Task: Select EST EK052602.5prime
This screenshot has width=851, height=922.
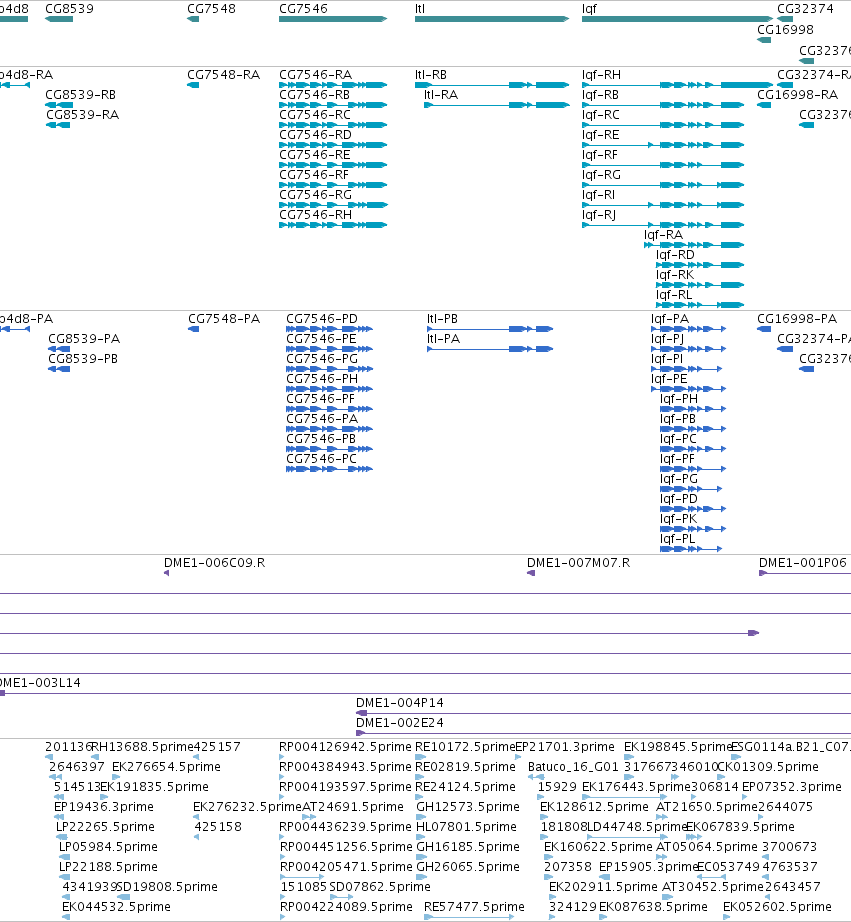Action: pyautogui.click(x=726, y=917)
